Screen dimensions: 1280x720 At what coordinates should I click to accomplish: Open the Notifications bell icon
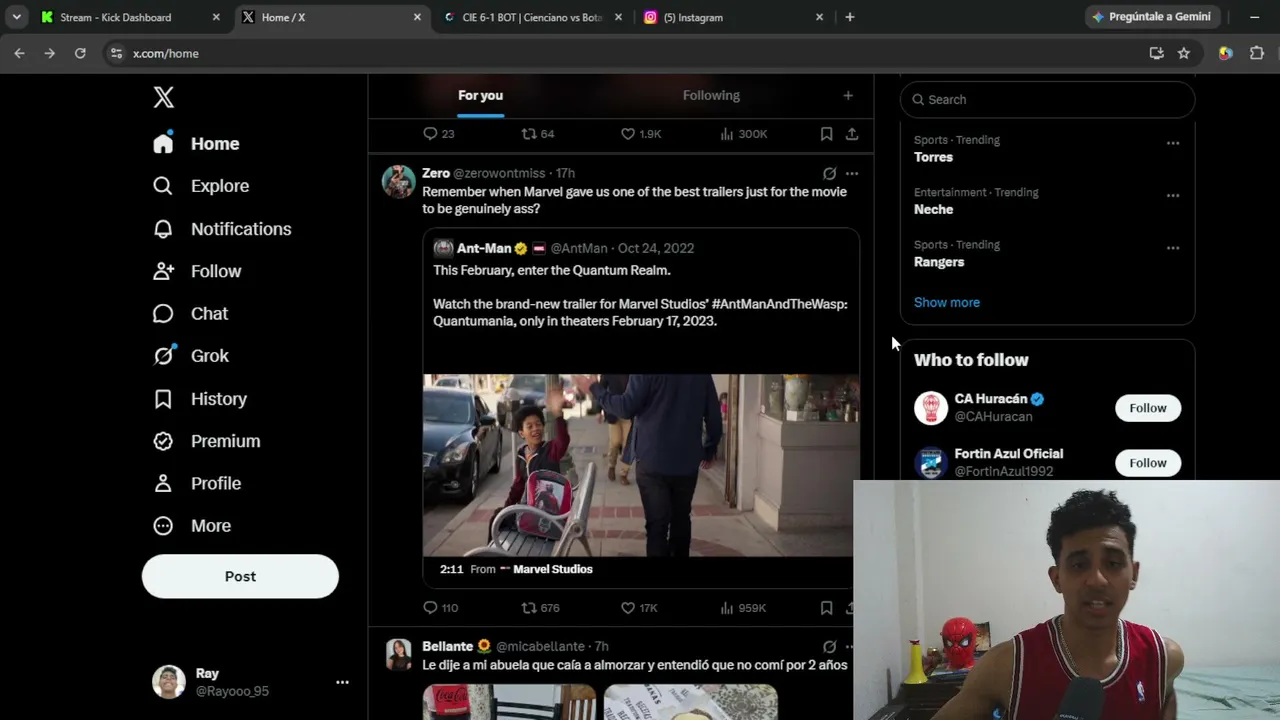(163, 229)
